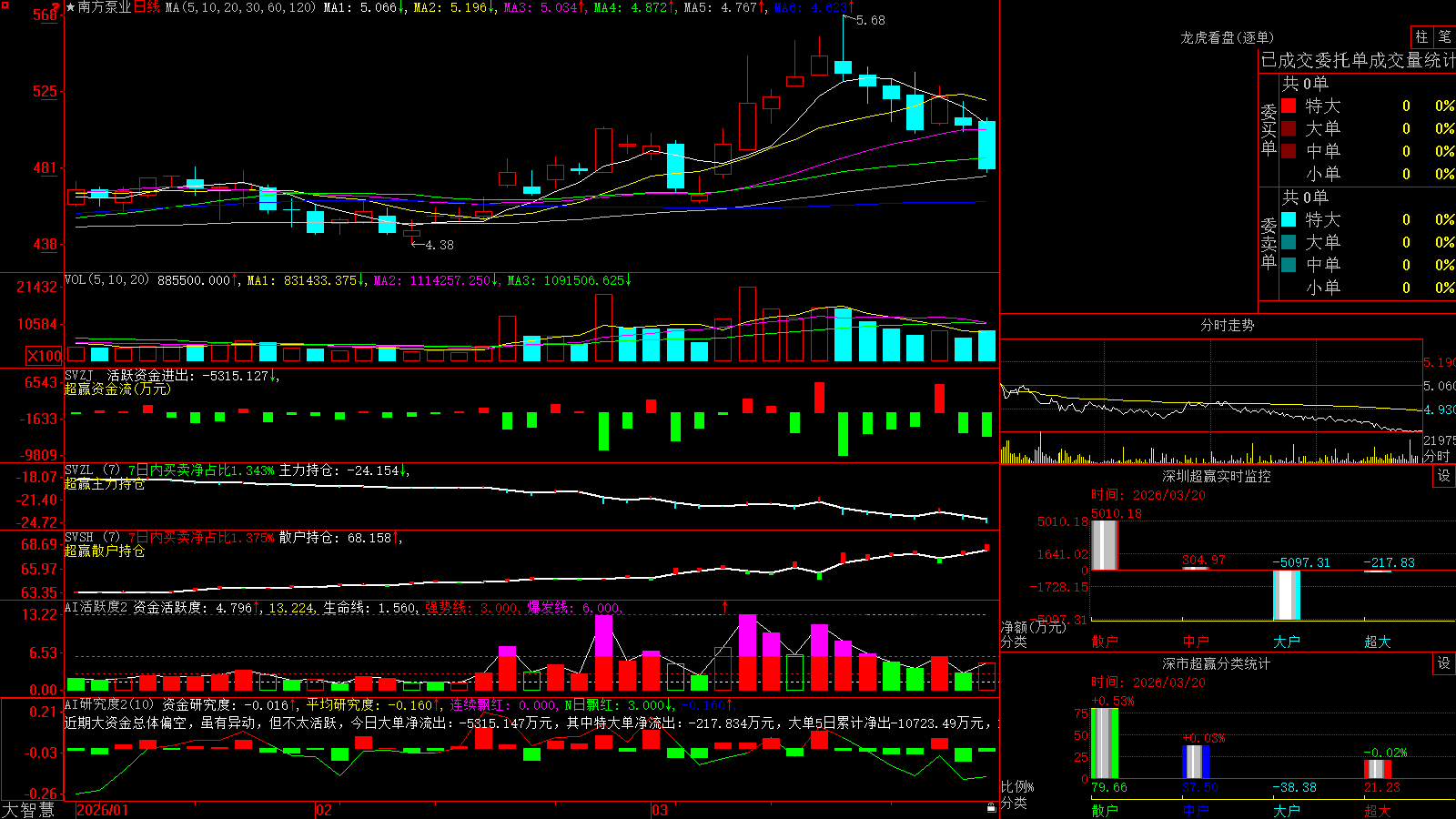Click the 21.23 超大 ratio value

(x=1382, y=787)
